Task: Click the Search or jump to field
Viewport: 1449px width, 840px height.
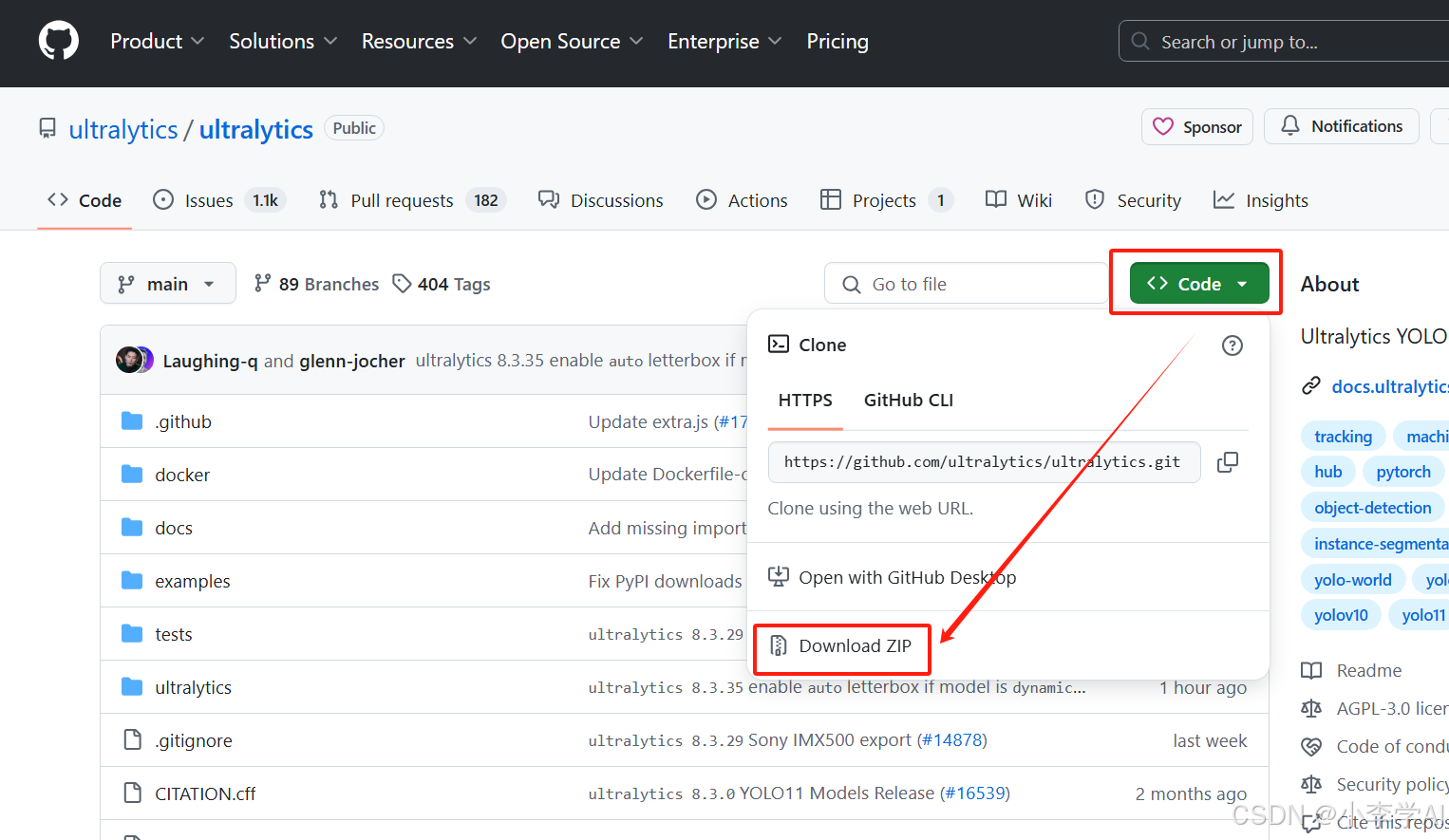Action: [x=1284, y=42]
